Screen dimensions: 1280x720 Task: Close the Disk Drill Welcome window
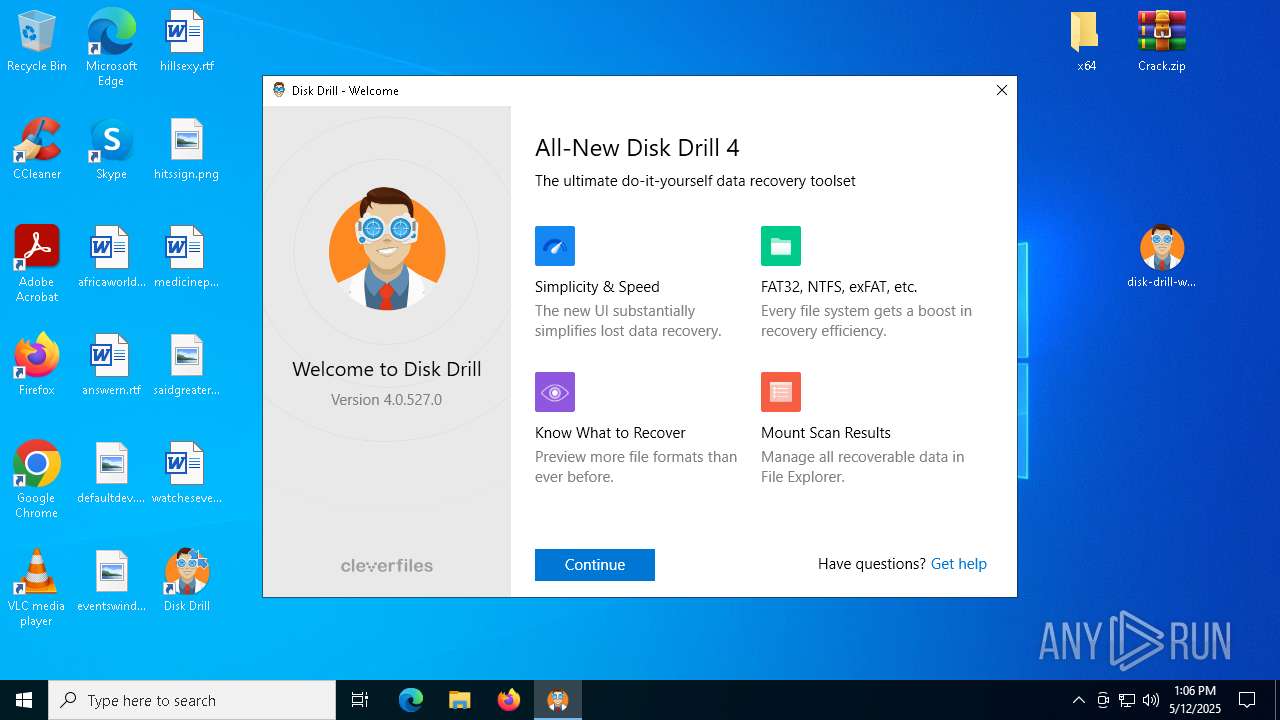(1001, 90)
